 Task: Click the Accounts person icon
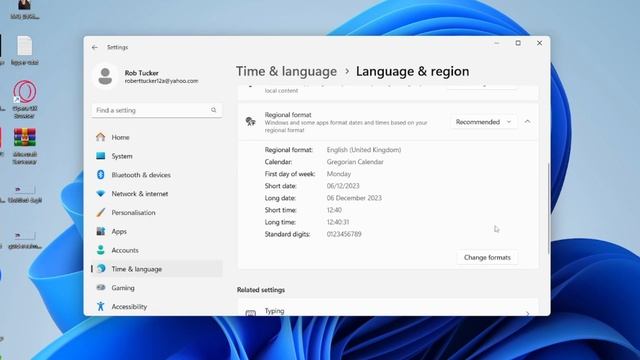pos(100,250)
